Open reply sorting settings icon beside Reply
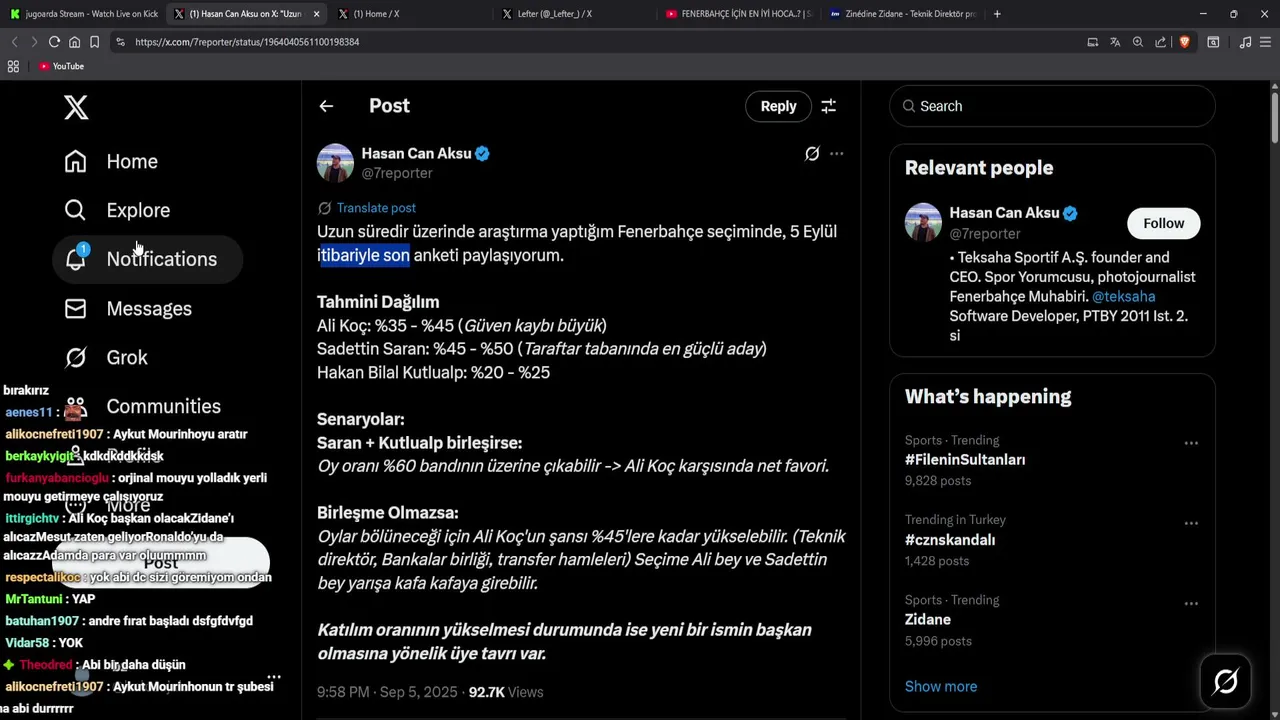Screen dimensions: 1280x720 point(829,106)
